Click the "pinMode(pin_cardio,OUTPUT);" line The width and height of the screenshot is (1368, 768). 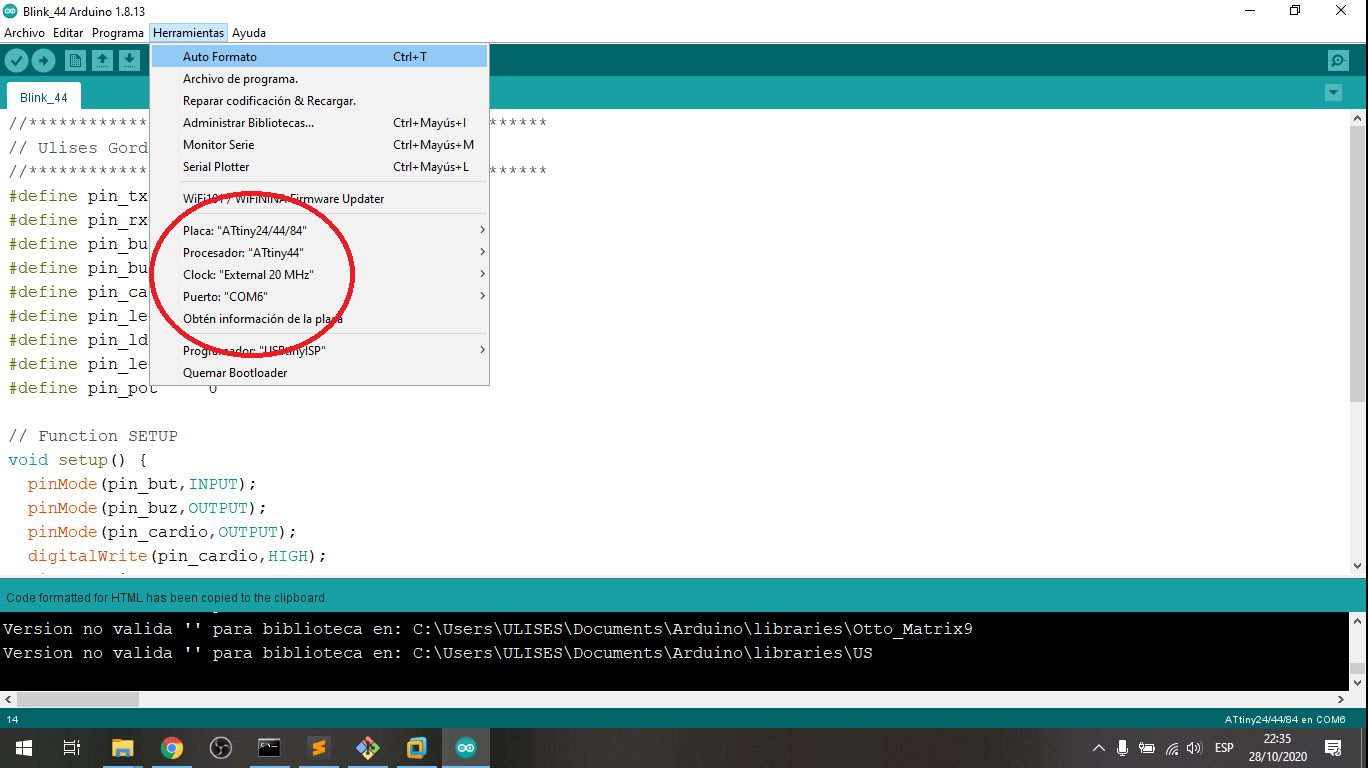[x=162, y=532]
